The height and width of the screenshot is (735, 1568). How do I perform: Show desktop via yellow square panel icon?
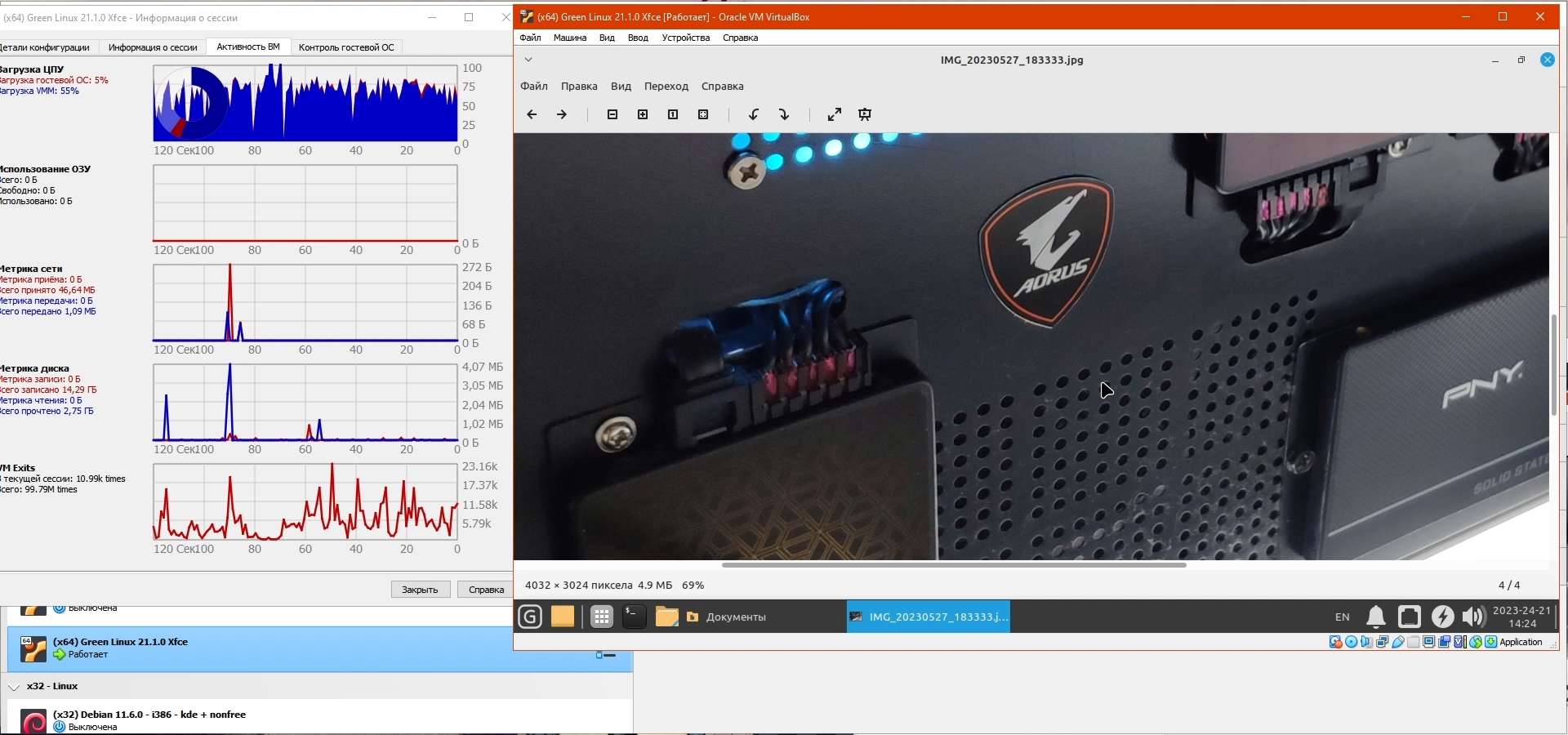(x=563, y=617)
